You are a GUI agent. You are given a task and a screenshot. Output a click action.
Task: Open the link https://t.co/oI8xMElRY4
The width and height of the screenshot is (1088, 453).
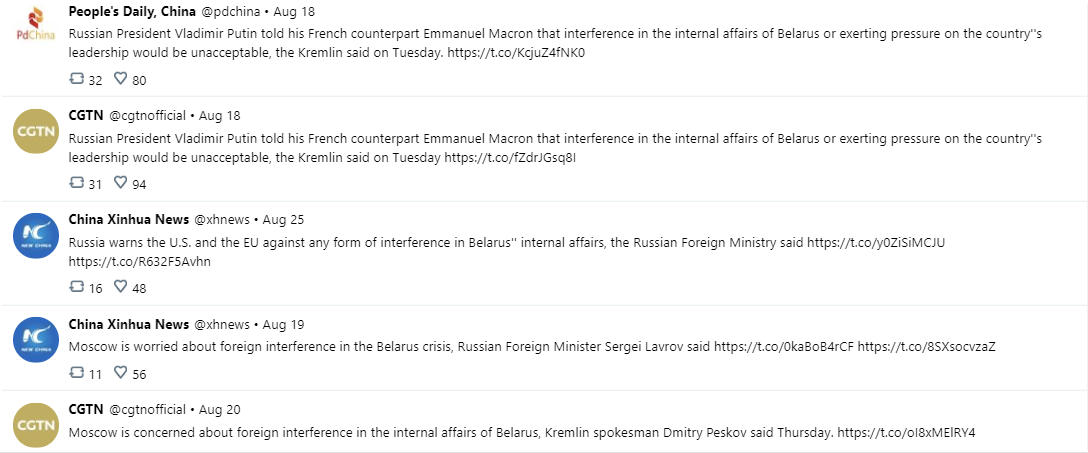906,433
